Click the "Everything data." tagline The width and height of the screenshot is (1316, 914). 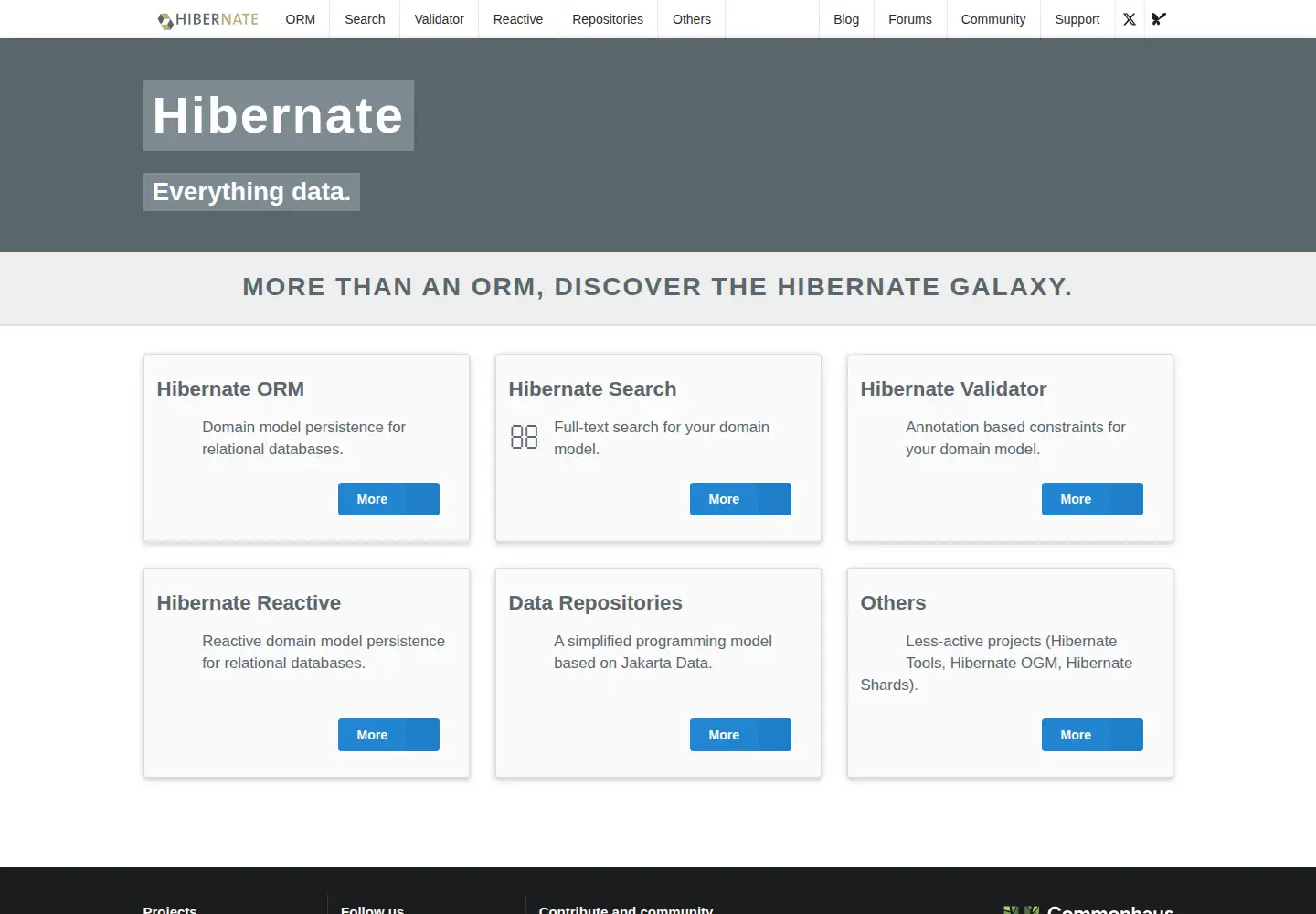pyautogui.click(x=251, y=192)
